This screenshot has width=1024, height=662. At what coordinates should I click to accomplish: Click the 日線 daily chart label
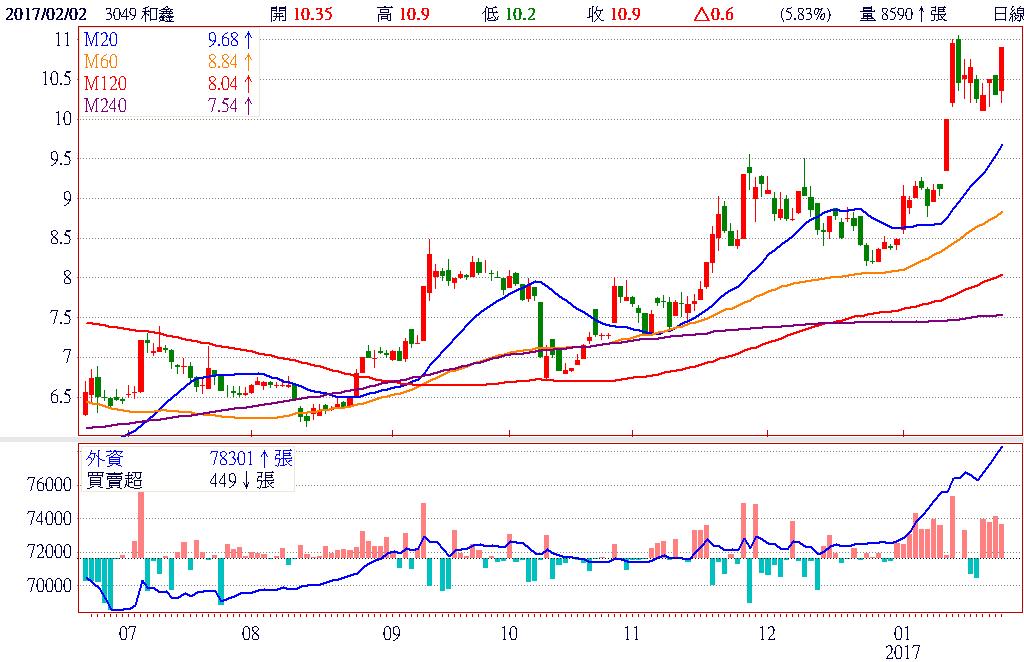tap(1007, 14)
